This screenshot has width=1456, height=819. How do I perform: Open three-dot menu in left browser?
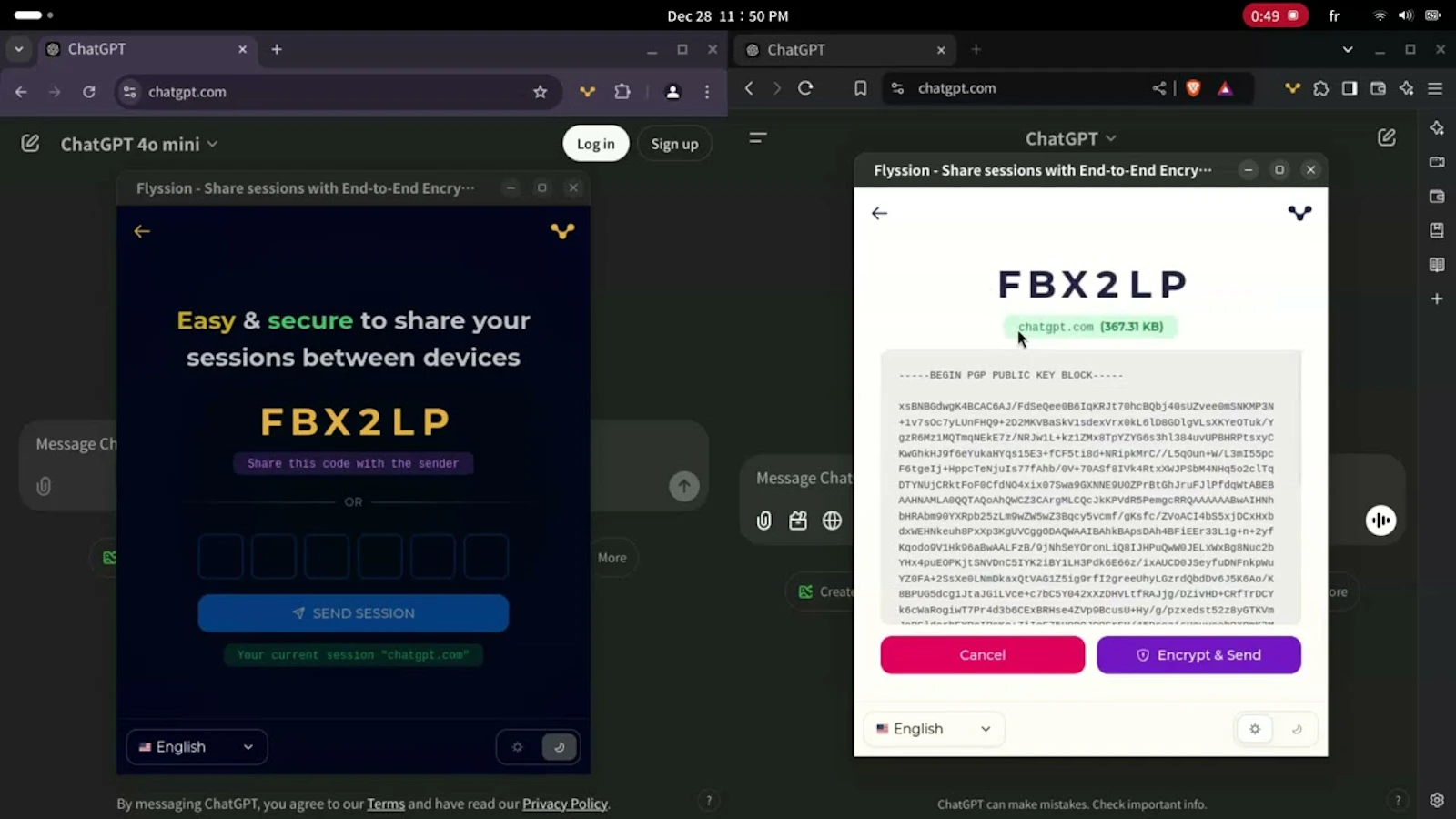point(707,92)
